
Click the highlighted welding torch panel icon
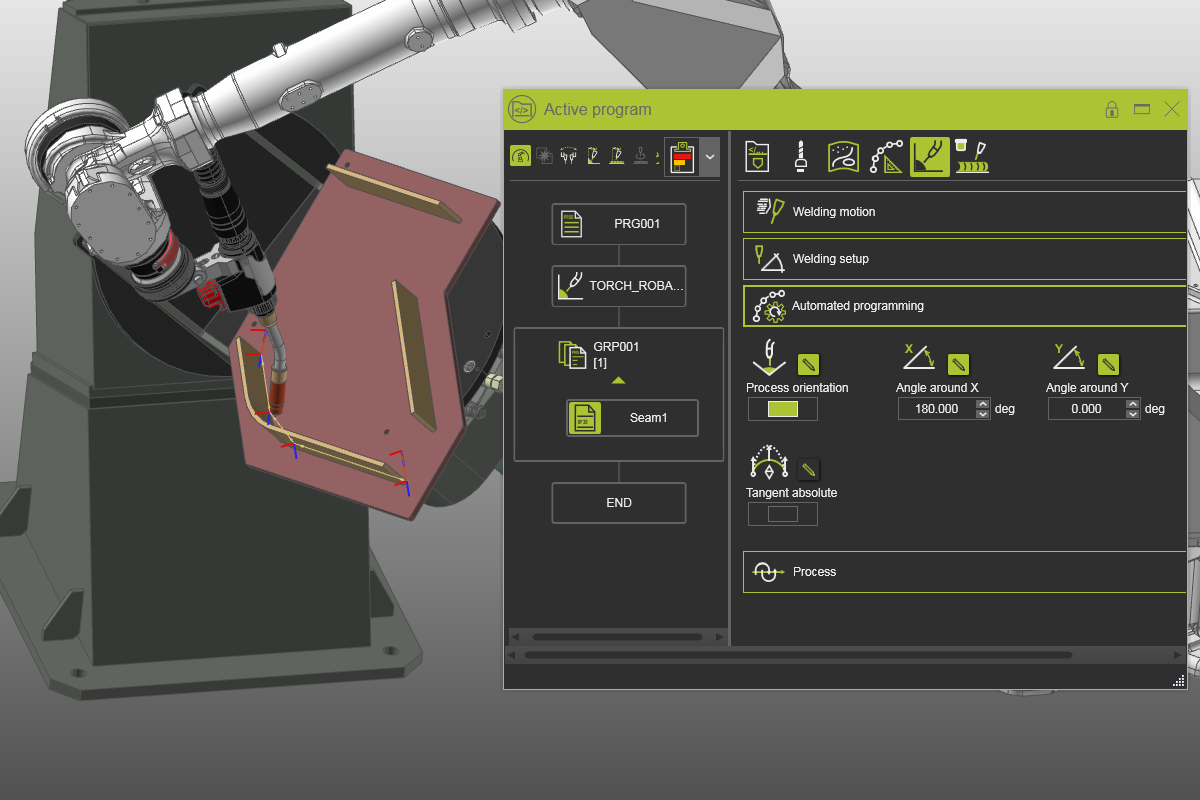pyautogui.click(x=929, y=156)
